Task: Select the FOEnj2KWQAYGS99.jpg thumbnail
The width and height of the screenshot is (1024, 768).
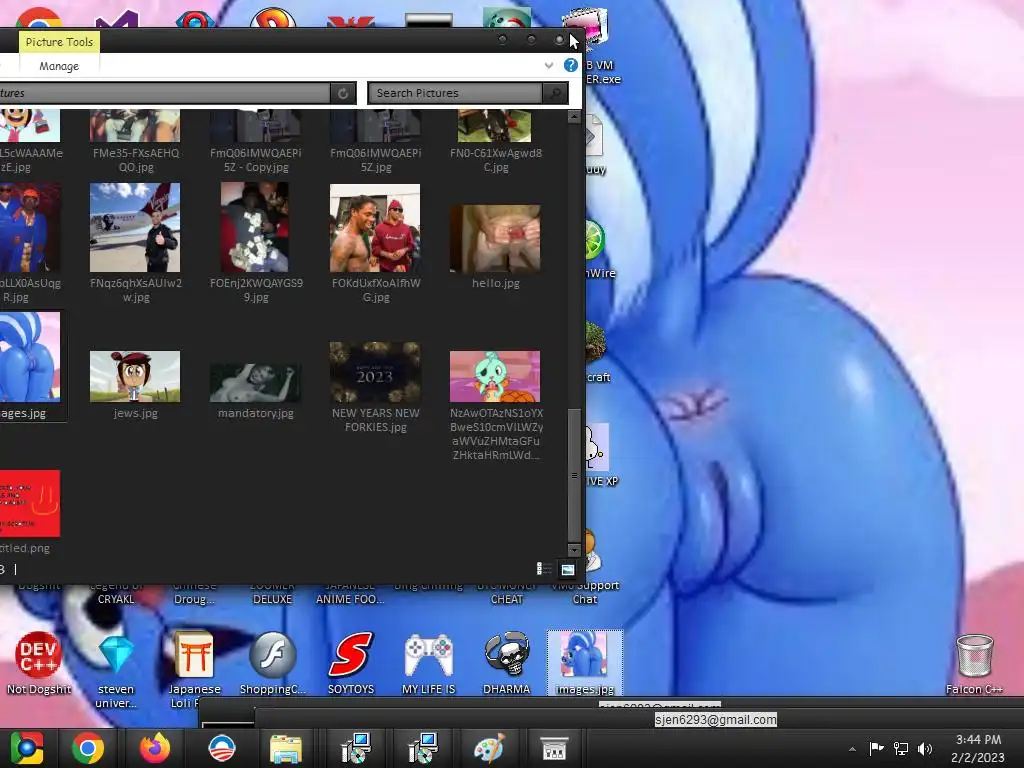Action: (x=255, y=227)
